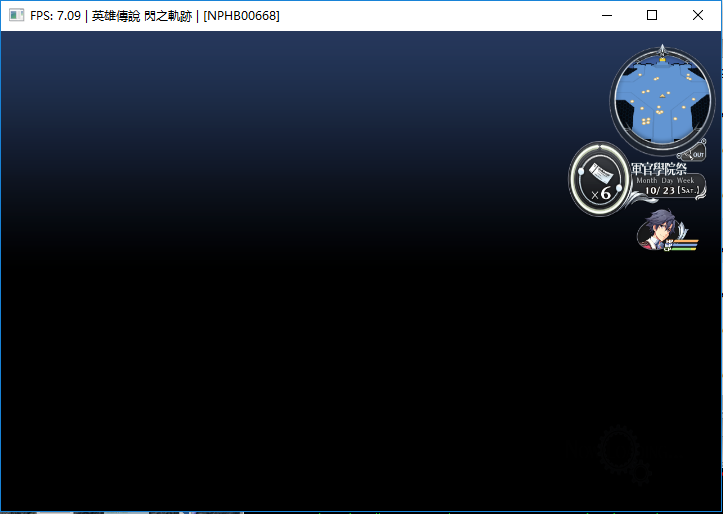Click the orange HP bar

[686, 241]
